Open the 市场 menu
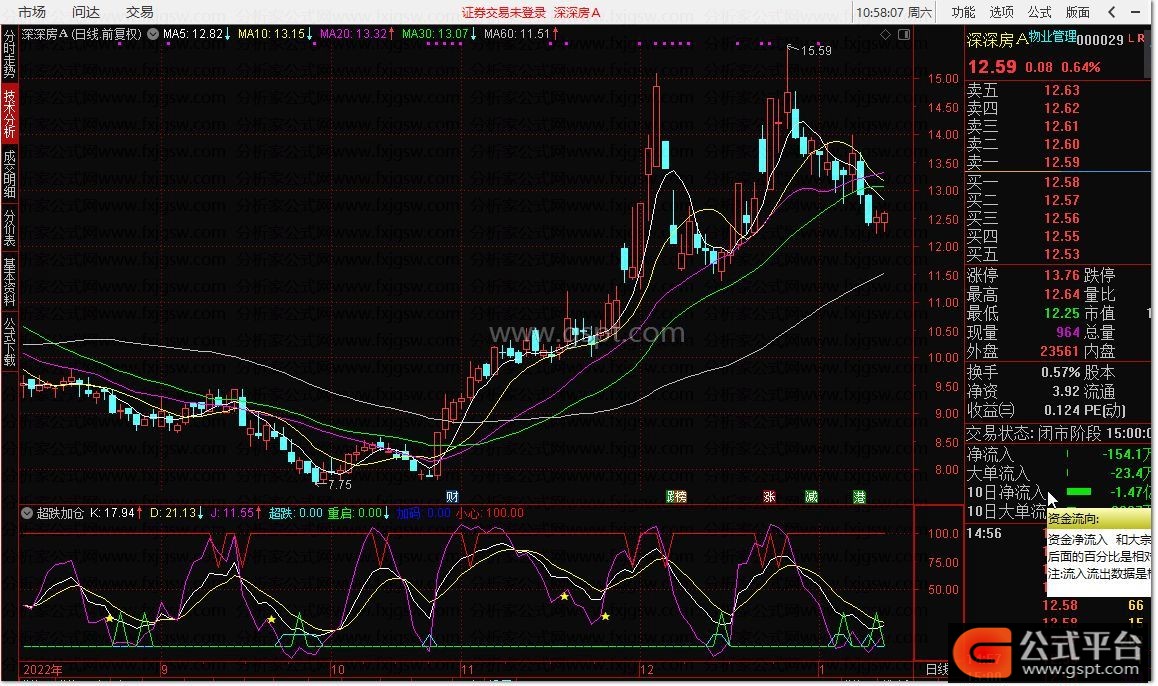 (x=32, y=12)
